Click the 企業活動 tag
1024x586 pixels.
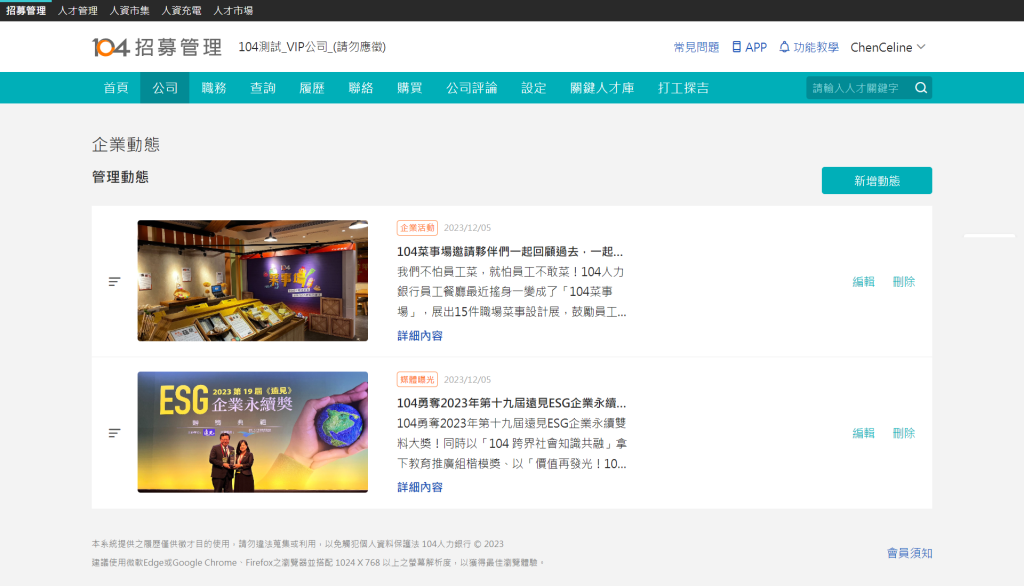[x=417, y=227]
